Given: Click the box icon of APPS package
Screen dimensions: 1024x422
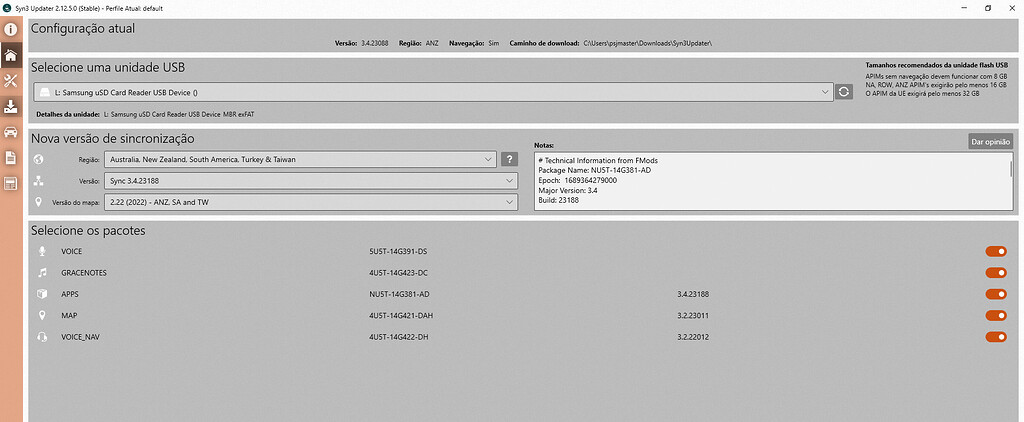Looking at the screenshot, I should (42, 295).
